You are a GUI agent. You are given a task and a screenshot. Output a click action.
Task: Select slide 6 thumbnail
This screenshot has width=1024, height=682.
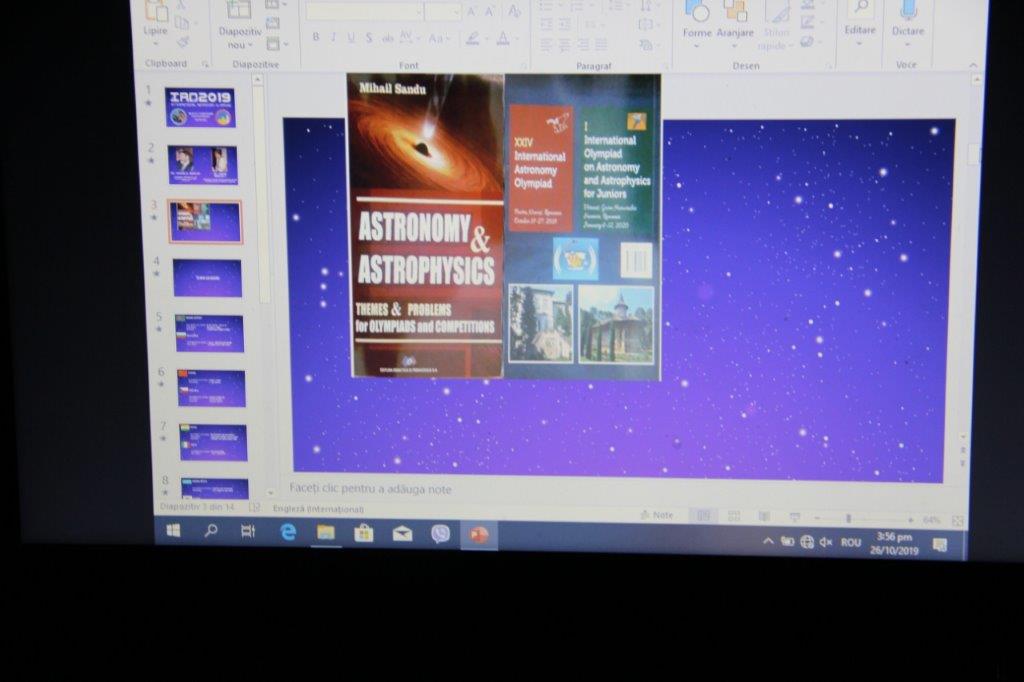(x=211, y=389)
